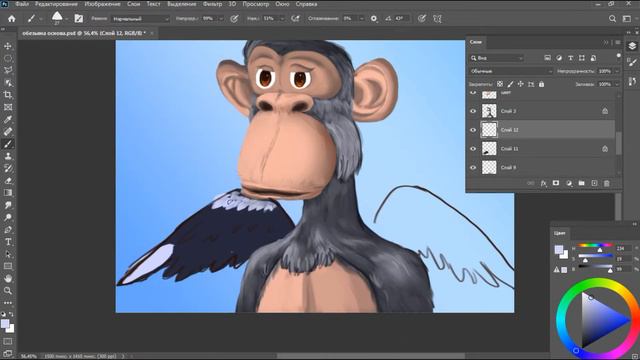Toggle the layer filter on/off switch
The image size is (640, 360).
click(619, 56)
